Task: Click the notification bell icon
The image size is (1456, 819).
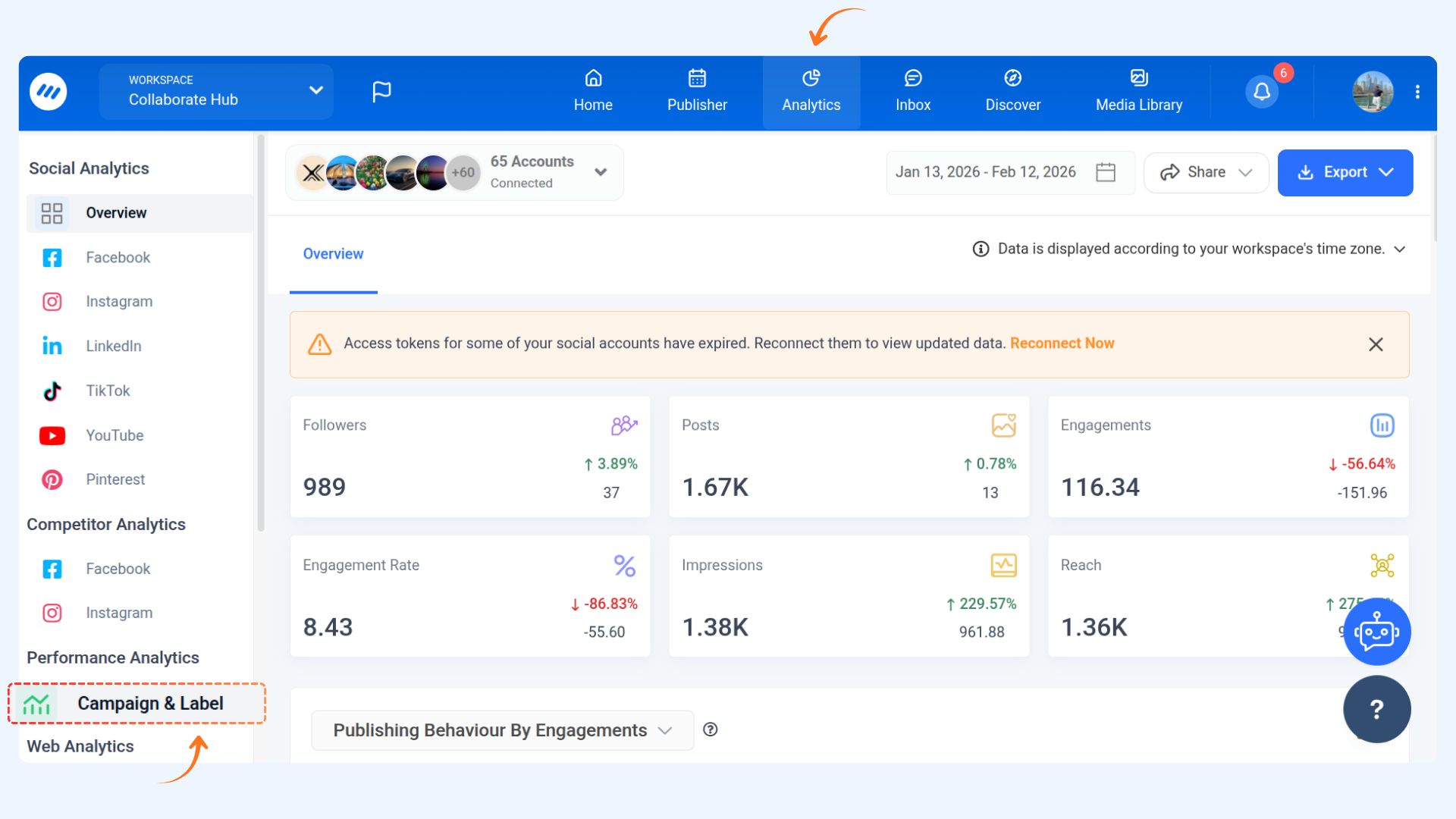Action: point(1262,92)
